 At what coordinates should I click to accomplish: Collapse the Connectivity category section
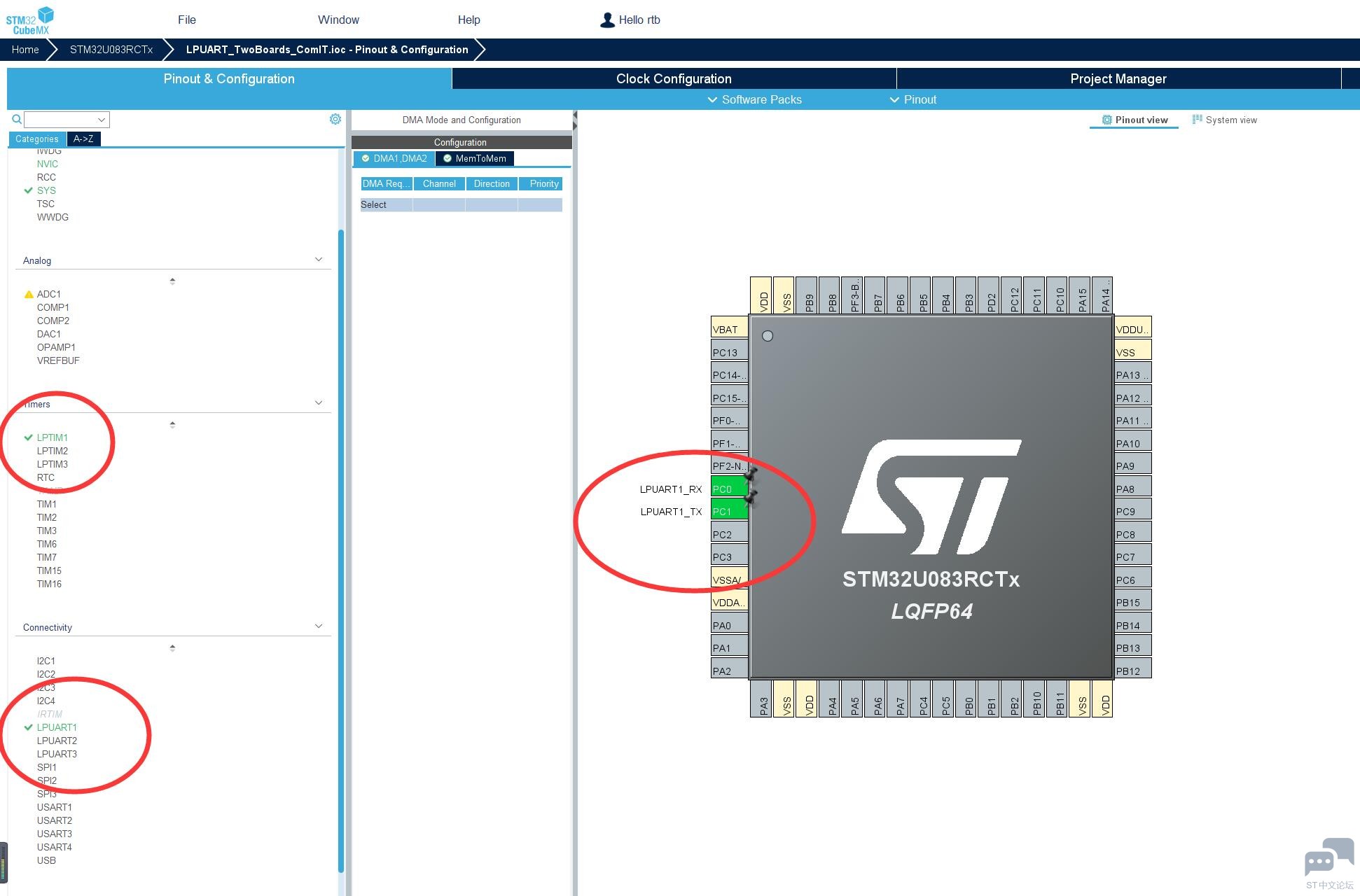[319, 626]
